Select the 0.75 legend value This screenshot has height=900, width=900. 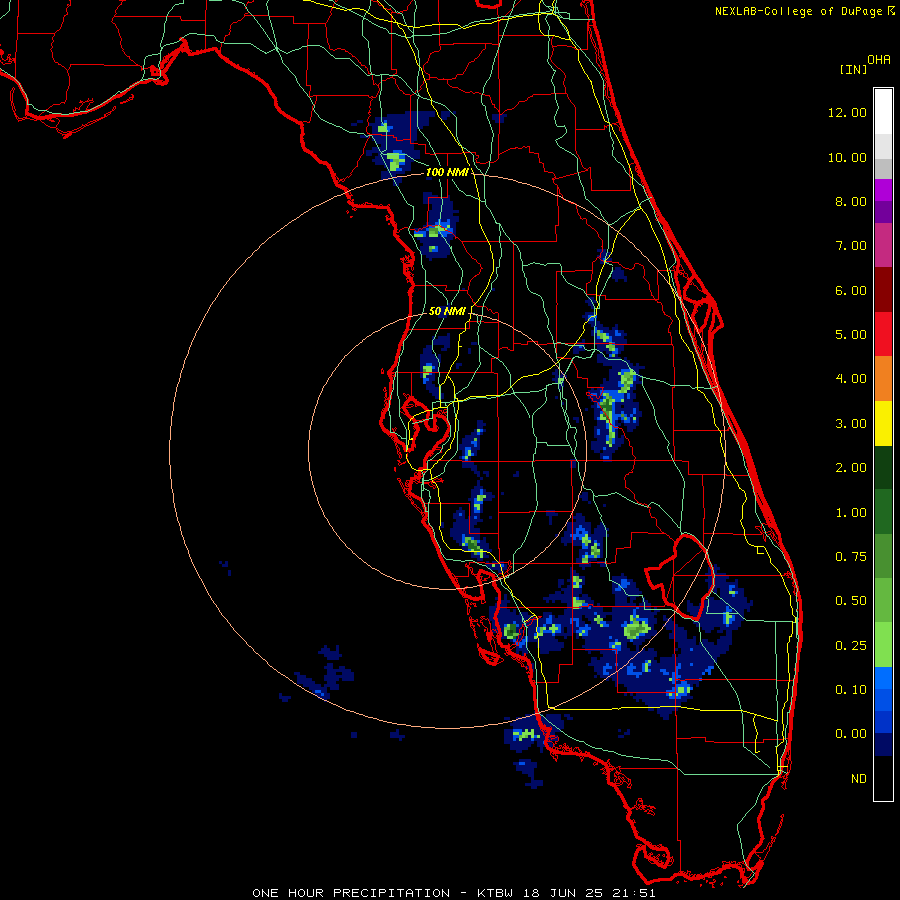pos(851,557)
